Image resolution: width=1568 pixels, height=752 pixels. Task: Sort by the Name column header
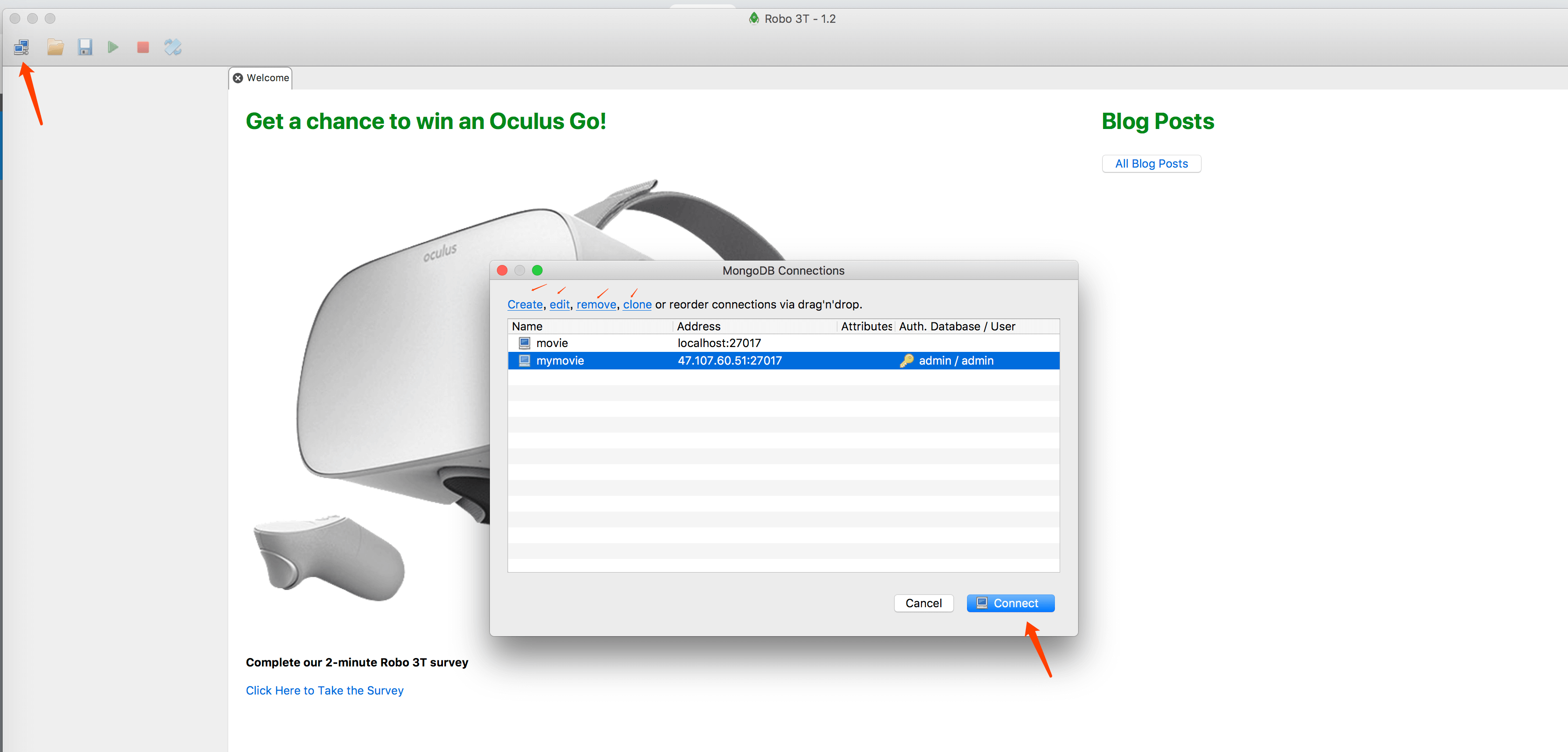point(590,327)
